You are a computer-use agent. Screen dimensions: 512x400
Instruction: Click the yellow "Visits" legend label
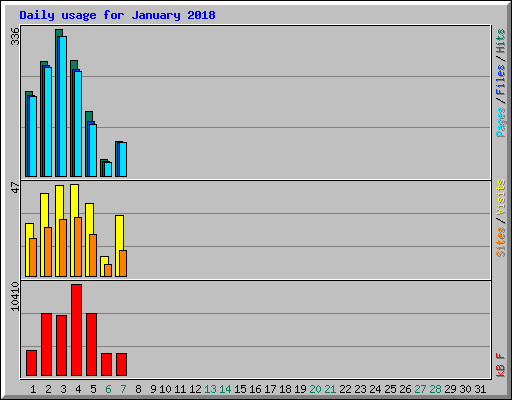(x=501, y=197)
